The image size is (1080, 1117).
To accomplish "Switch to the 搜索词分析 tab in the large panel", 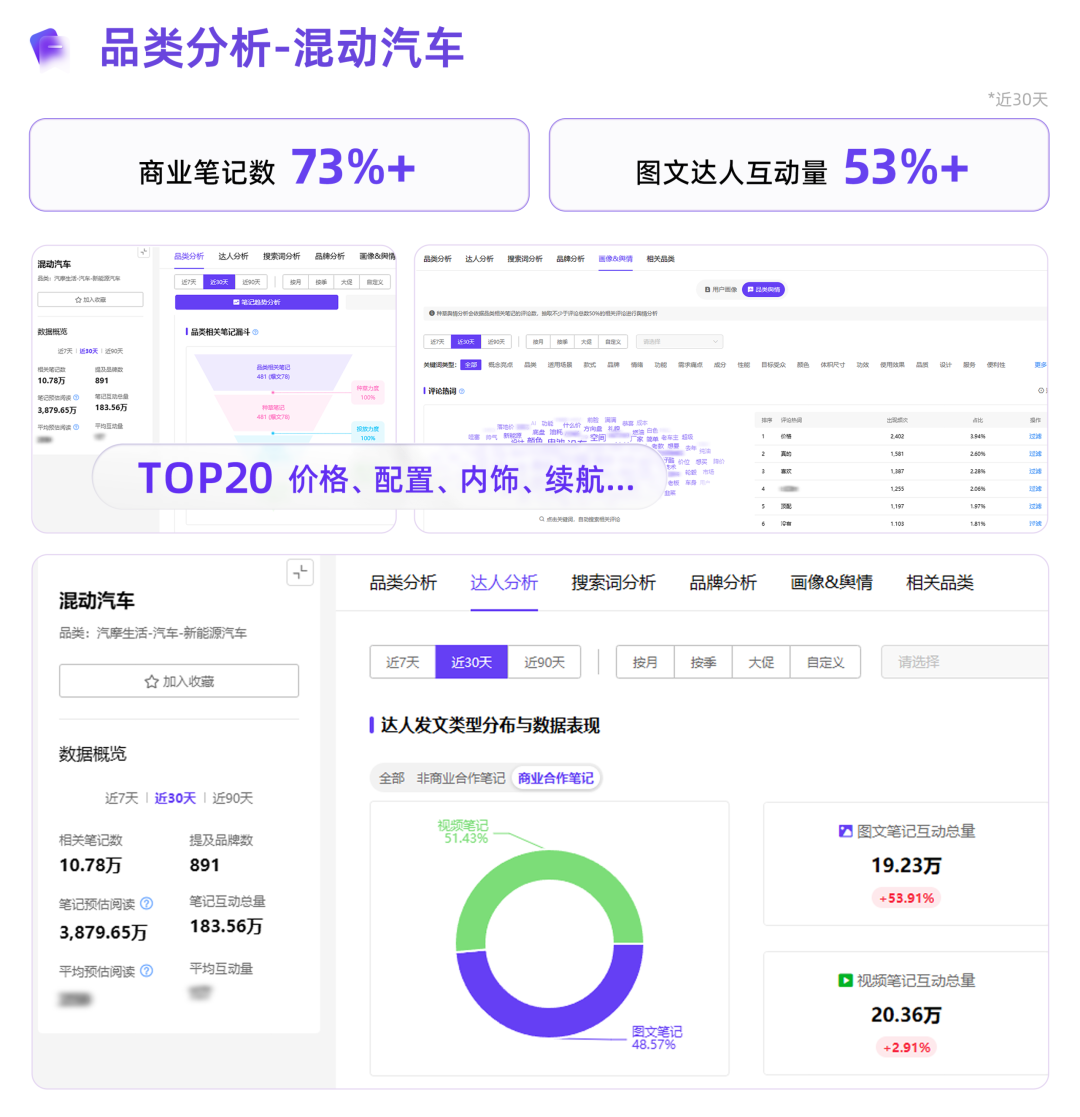I will (x=613, y=583).
